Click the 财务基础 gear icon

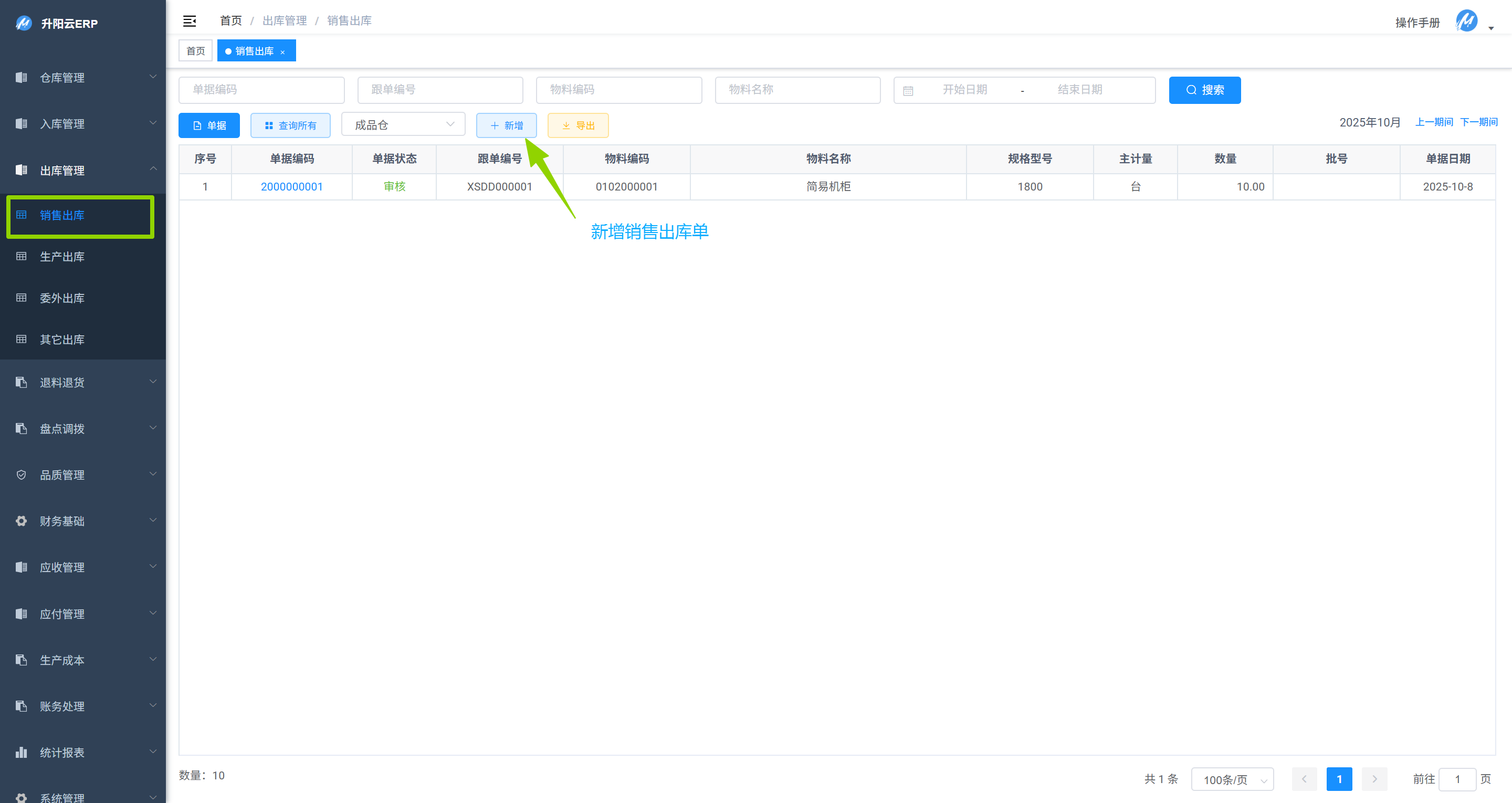pyautogui.click(x=21, y=521)
